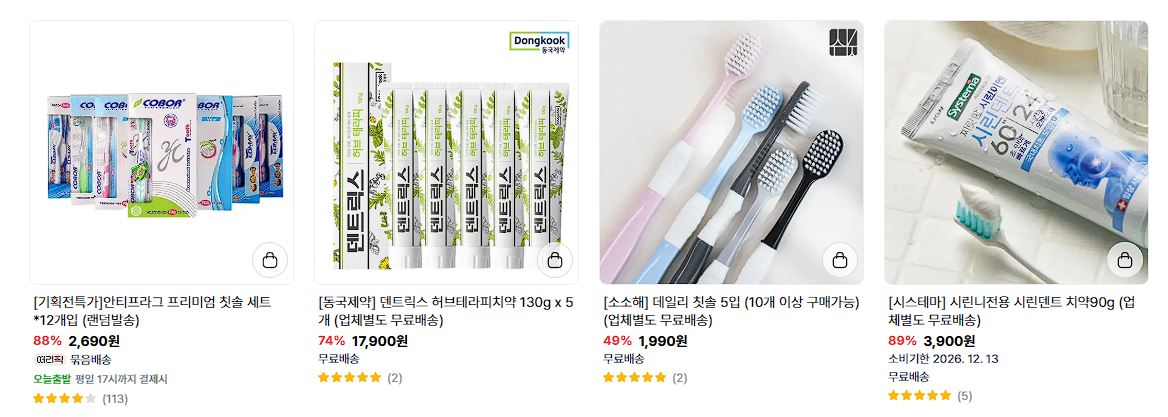
Task: Click the Dongkook brand logo badge
Action: pyautogui.click(x=540, y=42)
